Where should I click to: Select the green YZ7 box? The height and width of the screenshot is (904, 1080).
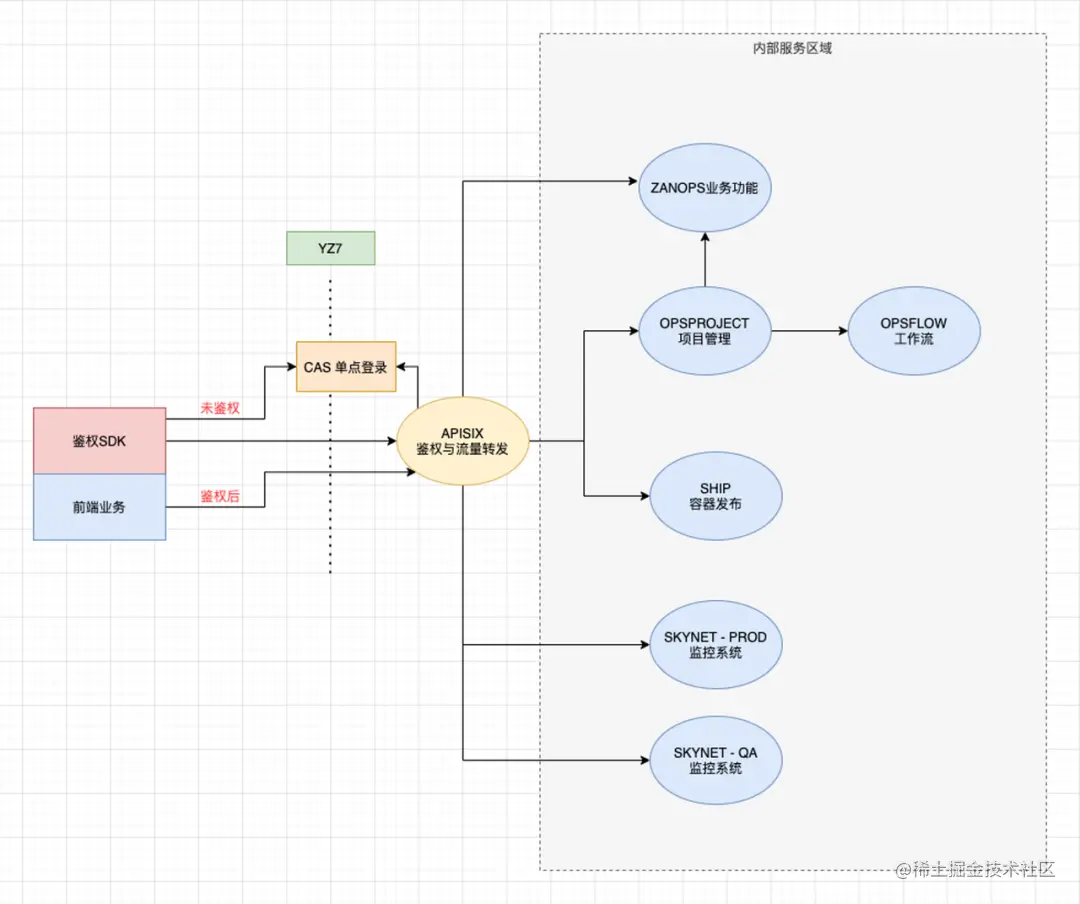[331, 248]
